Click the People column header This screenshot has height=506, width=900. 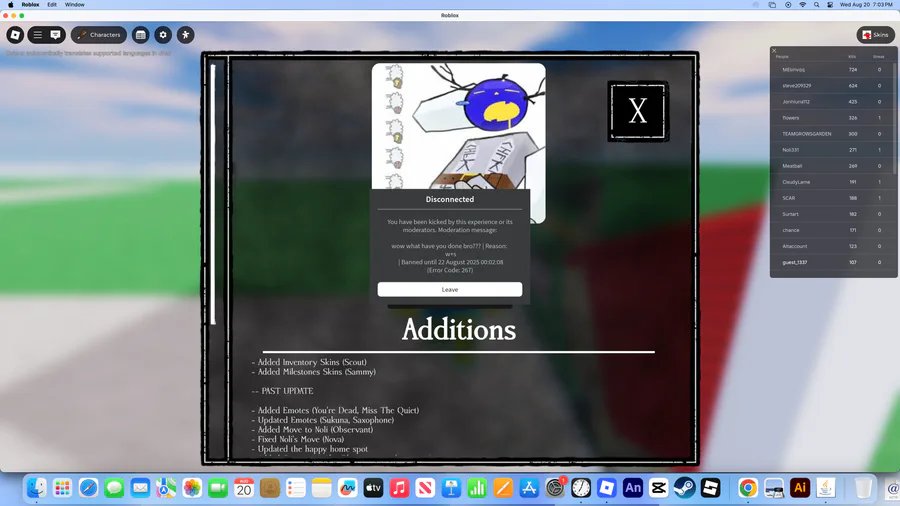pyautogui.click(x=782, y=57)
